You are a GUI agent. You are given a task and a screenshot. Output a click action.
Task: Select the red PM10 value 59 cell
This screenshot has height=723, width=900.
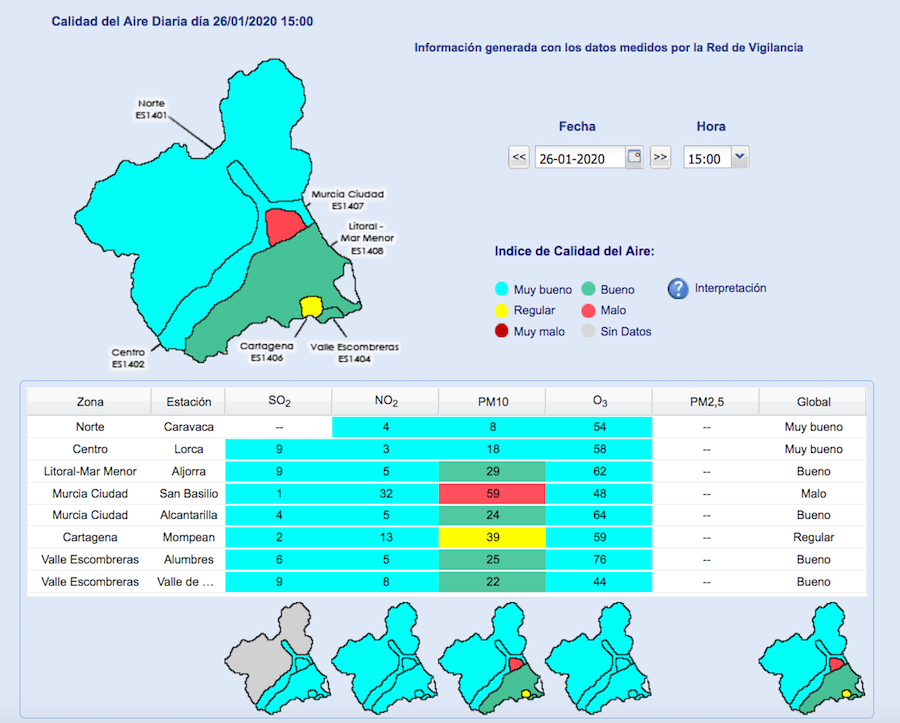pos(491,493)
